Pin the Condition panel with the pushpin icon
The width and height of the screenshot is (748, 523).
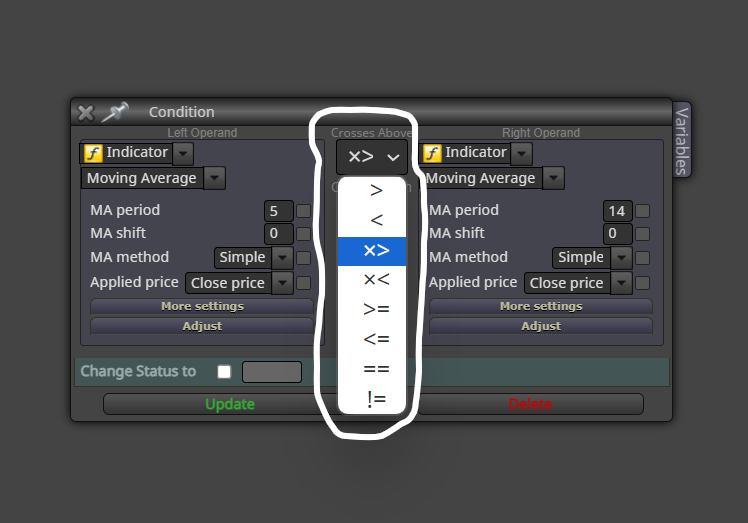point(115,112)
